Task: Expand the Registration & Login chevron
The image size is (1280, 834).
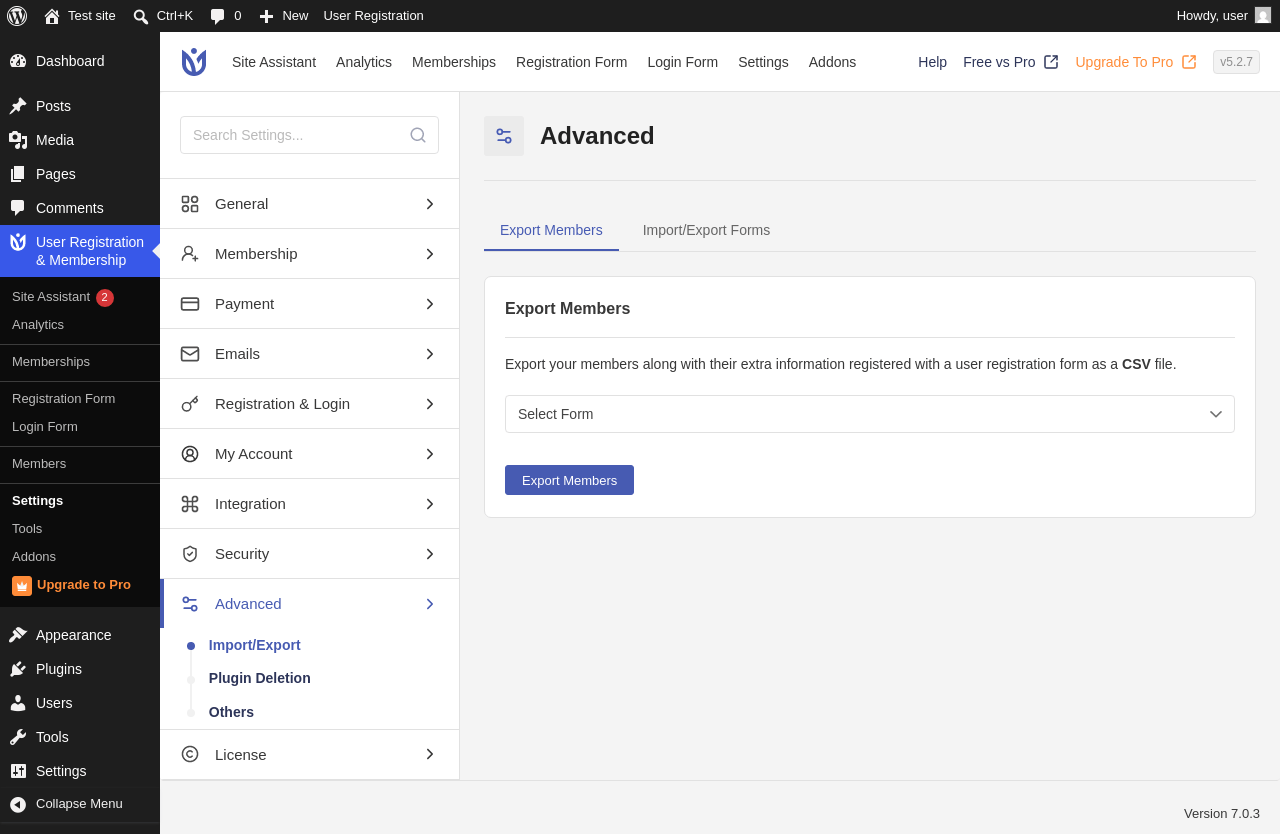Action: [x=430, y=404]
